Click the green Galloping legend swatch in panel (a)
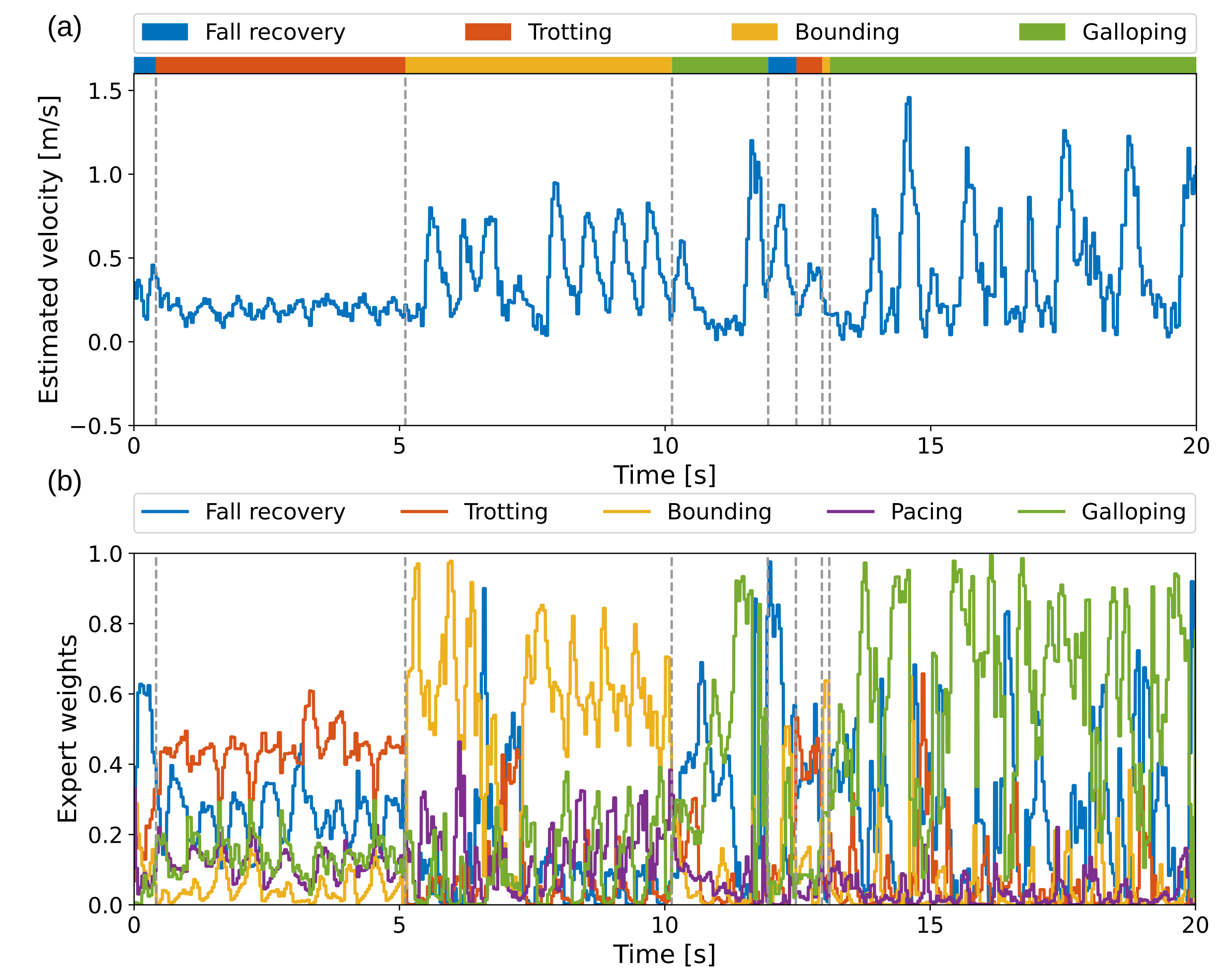The width and height of the screenshot is (1232, 968). [1042, 32]
